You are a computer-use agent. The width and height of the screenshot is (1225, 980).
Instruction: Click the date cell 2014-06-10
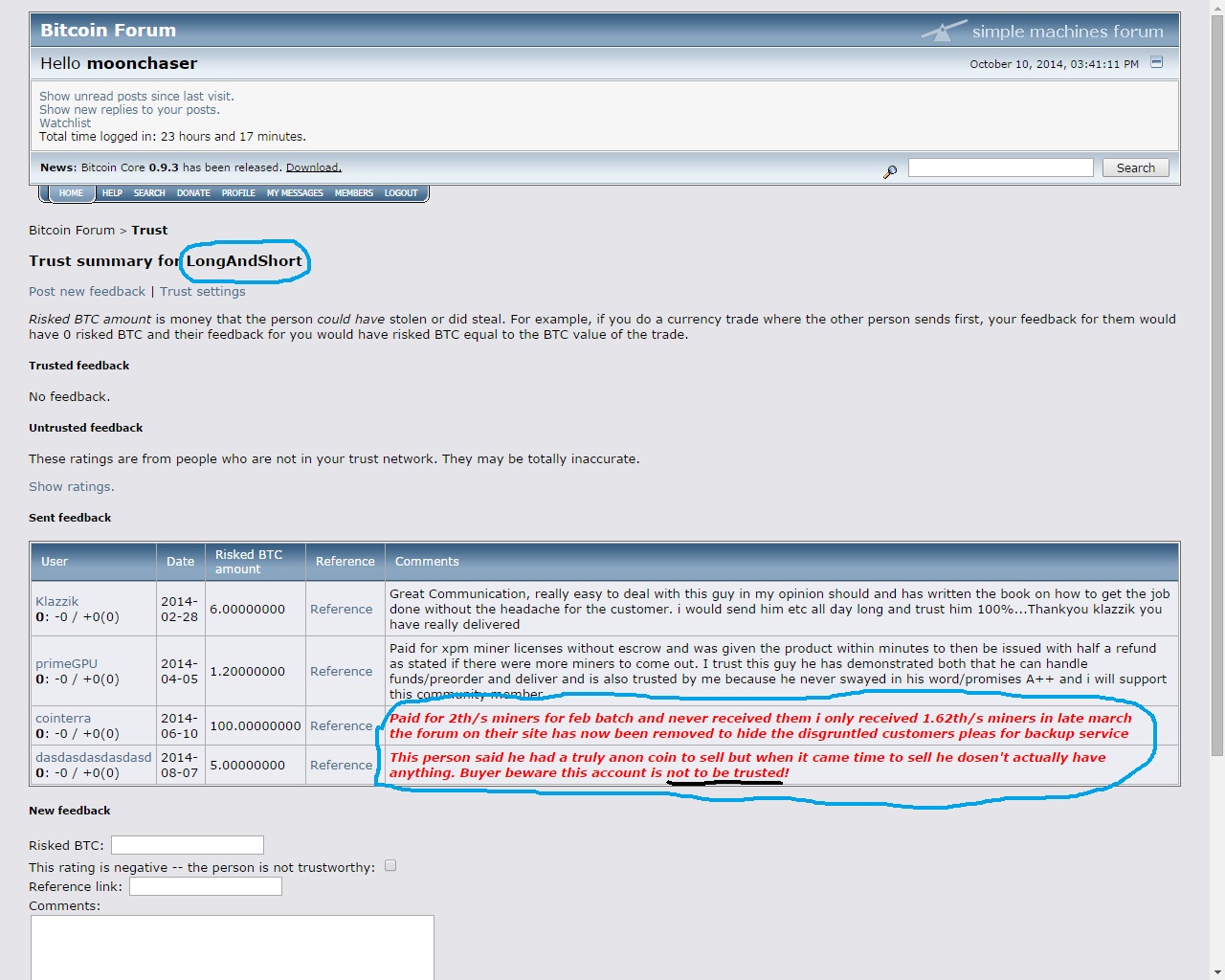click(180, 725)
